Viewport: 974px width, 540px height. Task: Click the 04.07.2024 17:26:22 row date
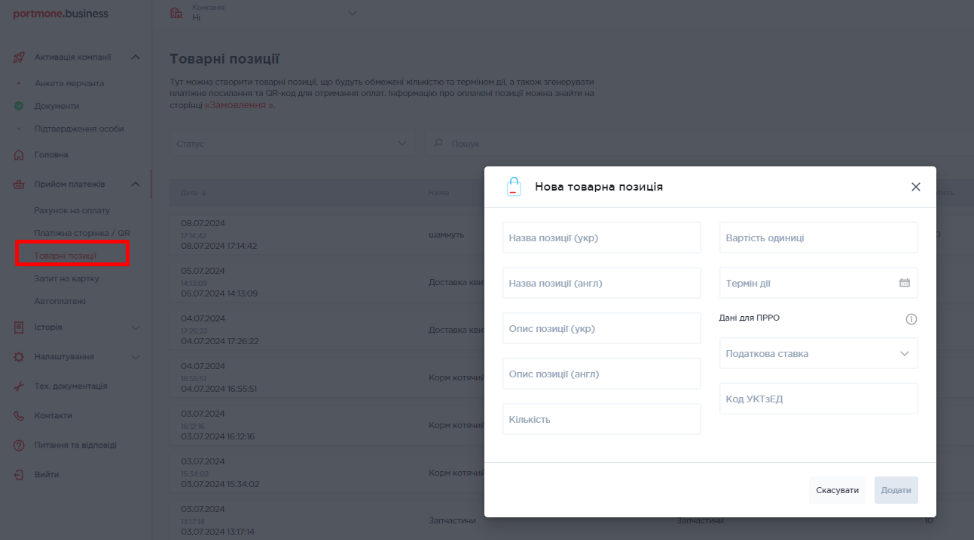(219, 341)
